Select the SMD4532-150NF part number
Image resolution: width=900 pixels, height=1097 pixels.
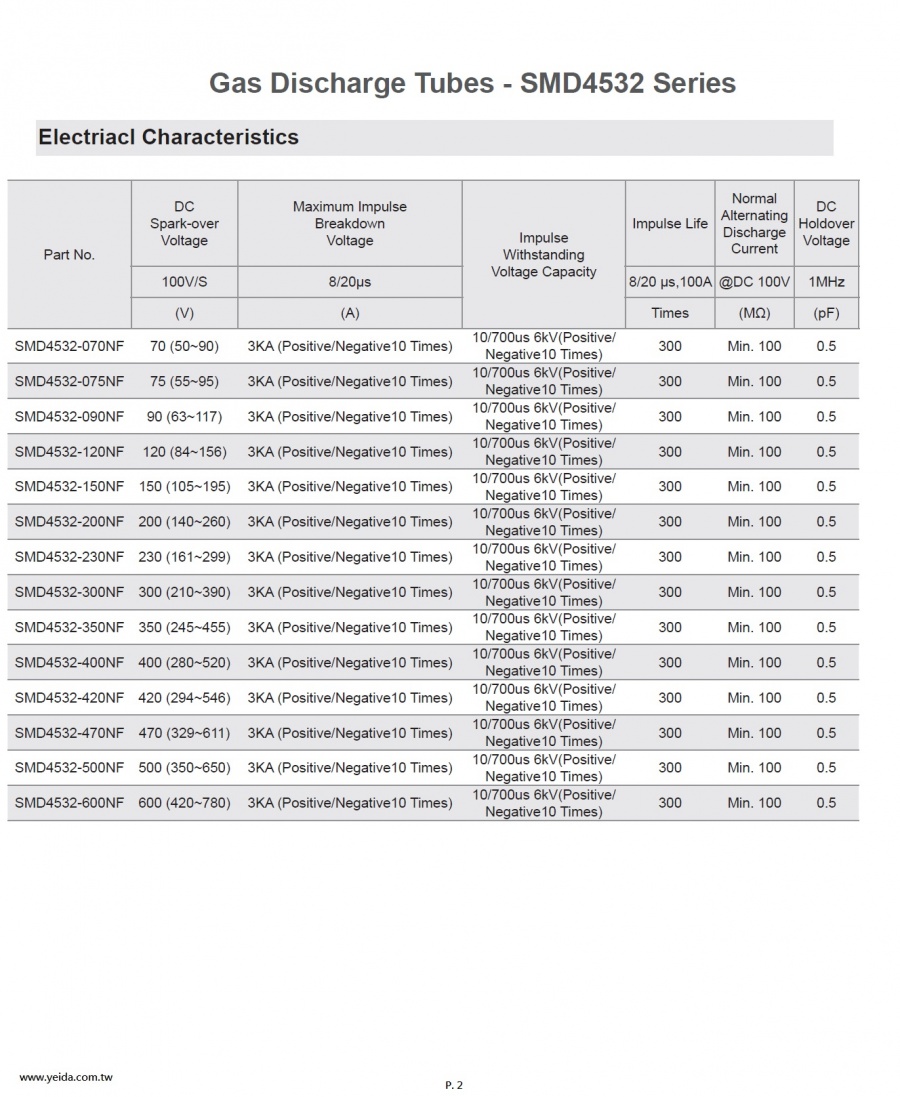(x=69, y=487)
